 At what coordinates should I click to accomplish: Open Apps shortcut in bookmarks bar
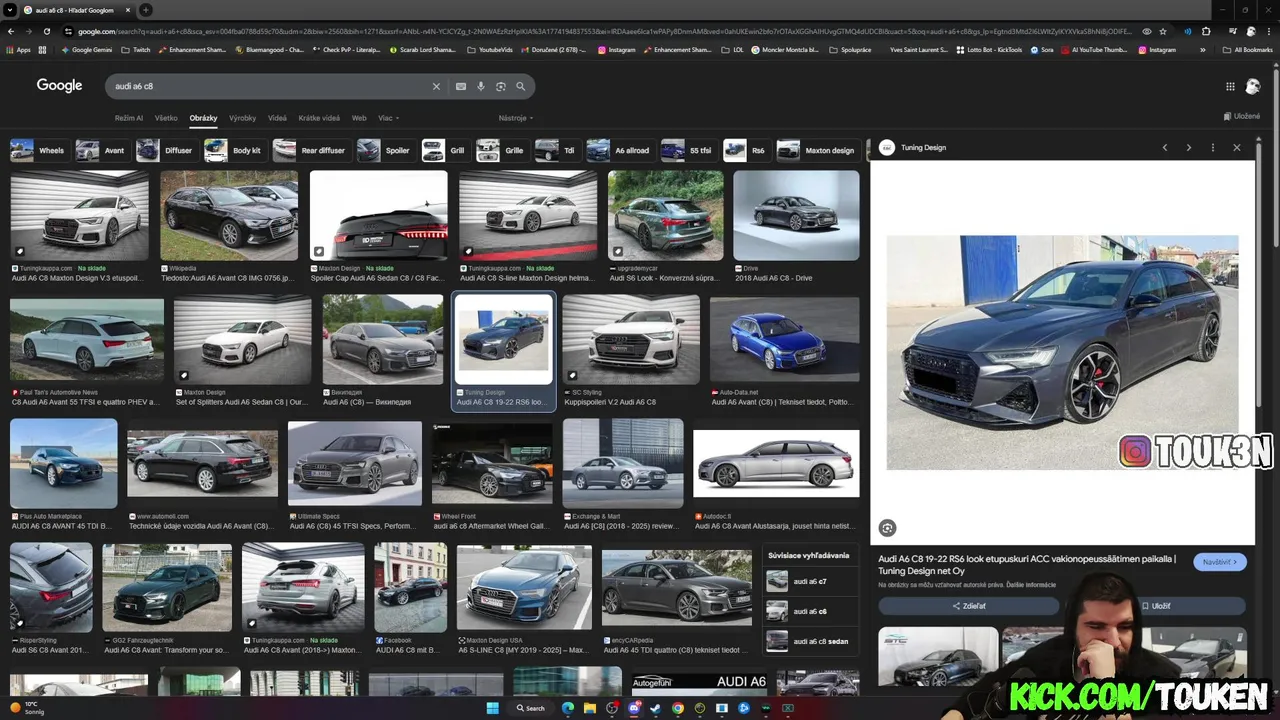18,50
